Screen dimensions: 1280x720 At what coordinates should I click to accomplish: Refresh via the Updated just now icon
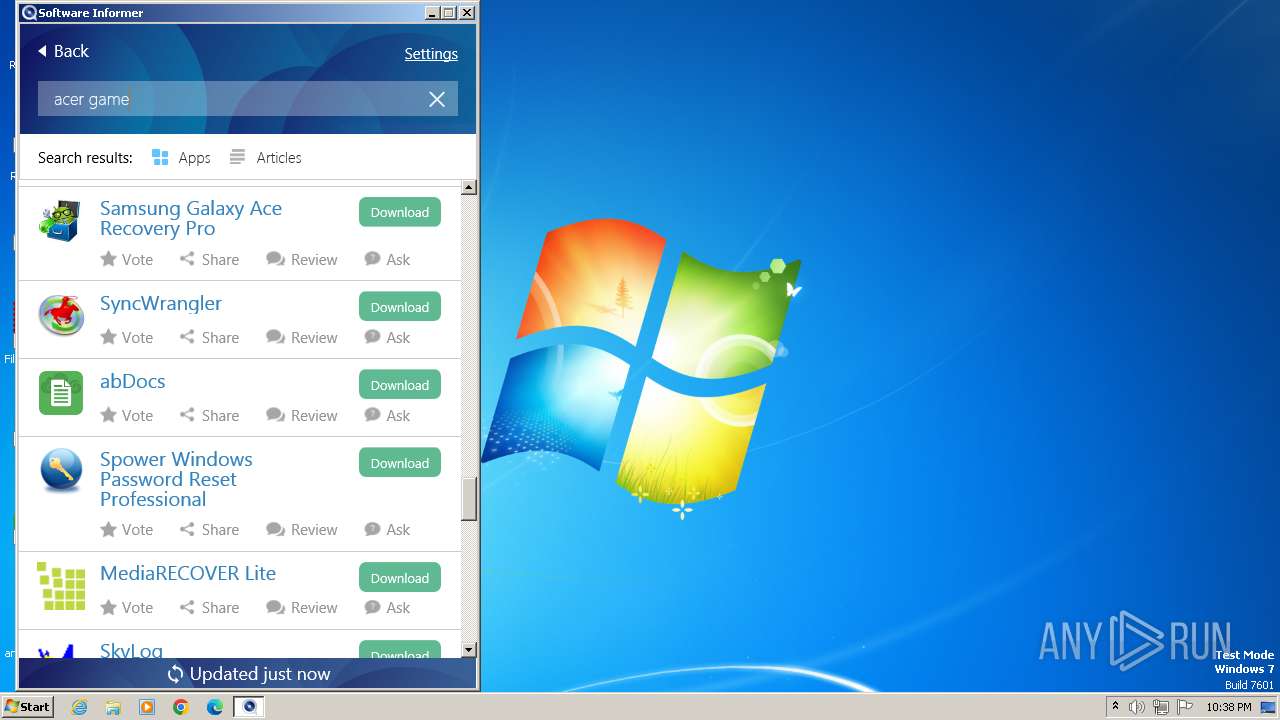point(175,674)
